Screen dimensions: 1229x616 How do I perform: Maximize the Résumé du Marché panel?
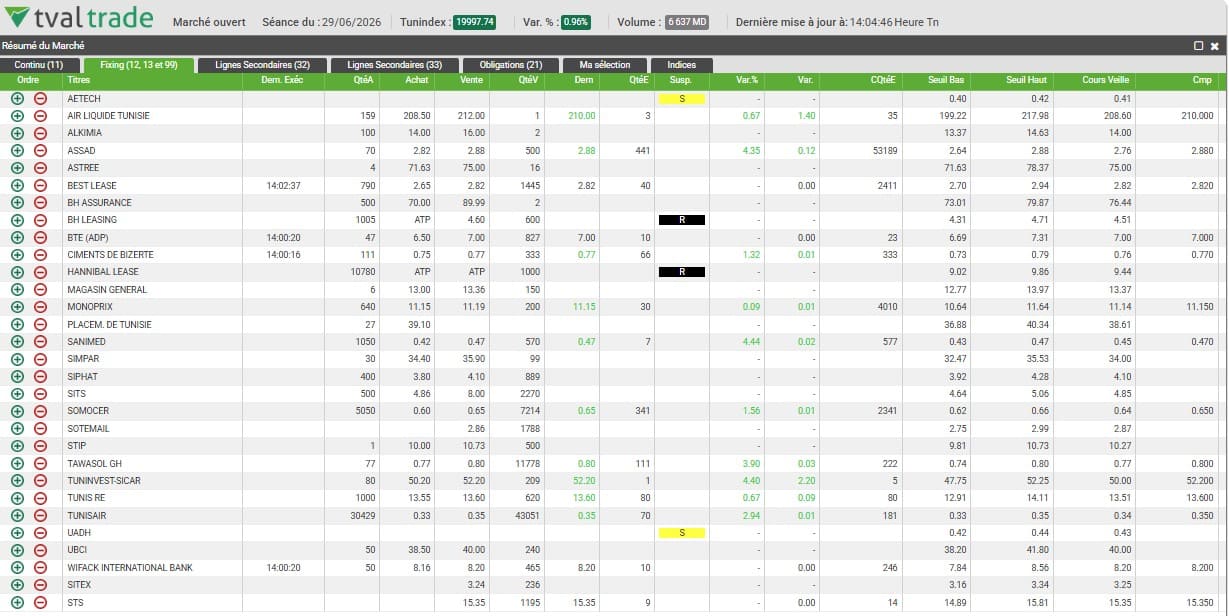pyautogui.click(x=1199, y=46)
